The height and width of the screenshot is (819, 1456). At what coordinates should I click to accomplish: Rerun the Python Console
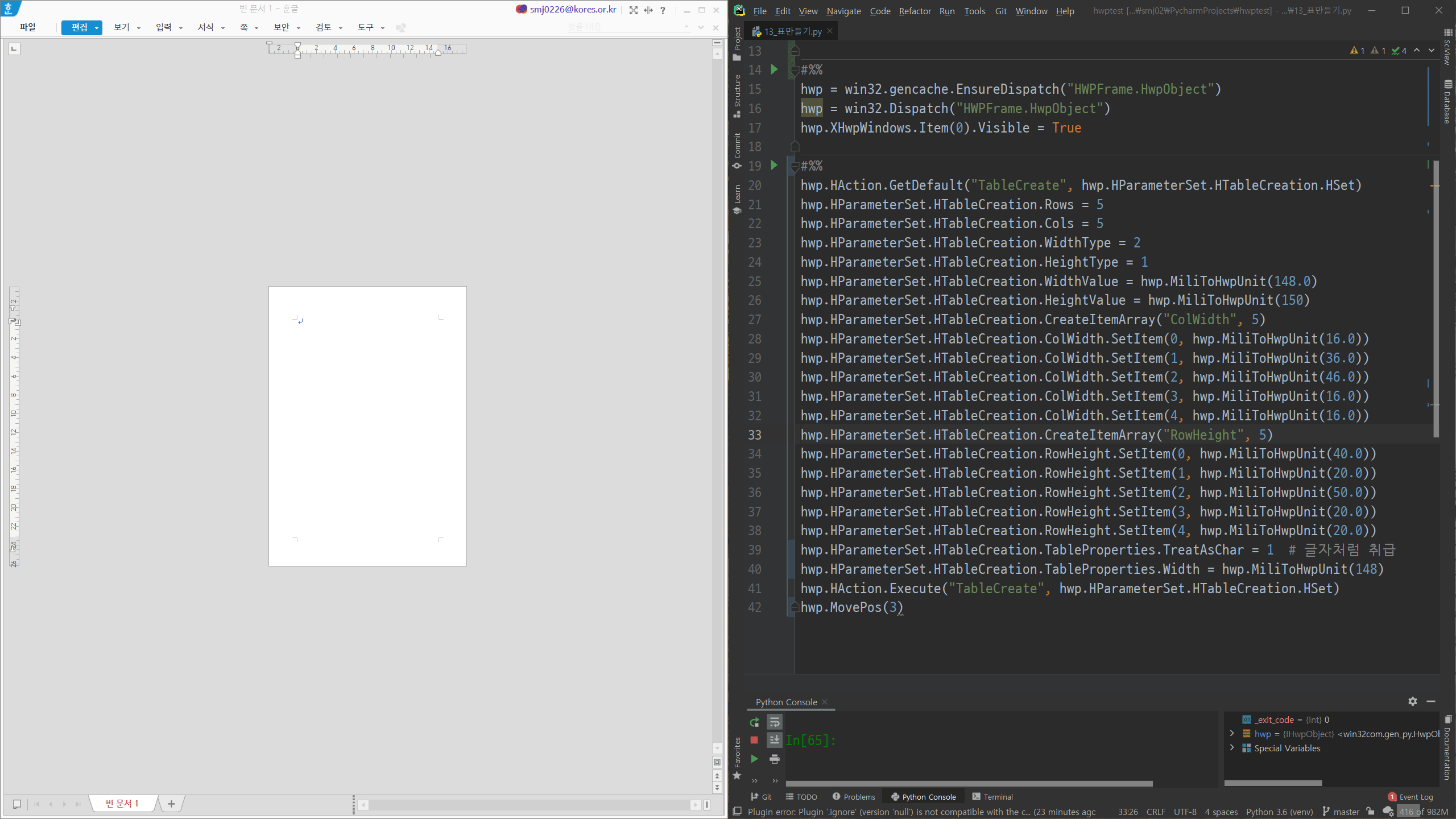click(754, 722)
